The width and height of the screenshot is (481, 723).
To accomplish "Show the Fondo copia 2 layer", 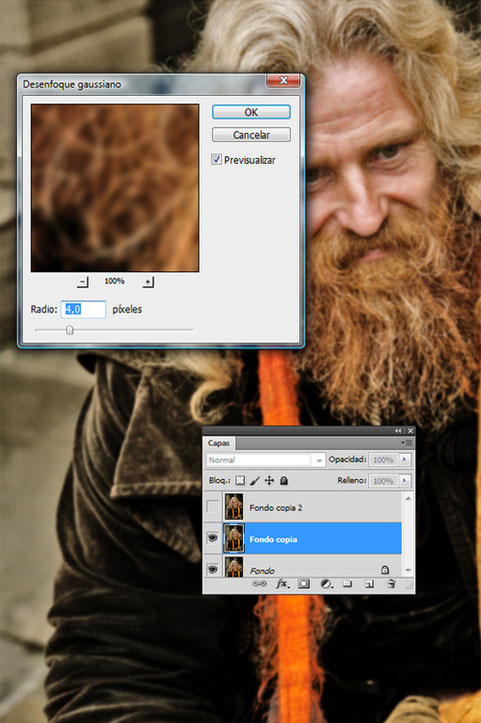I will coord(212,507).
